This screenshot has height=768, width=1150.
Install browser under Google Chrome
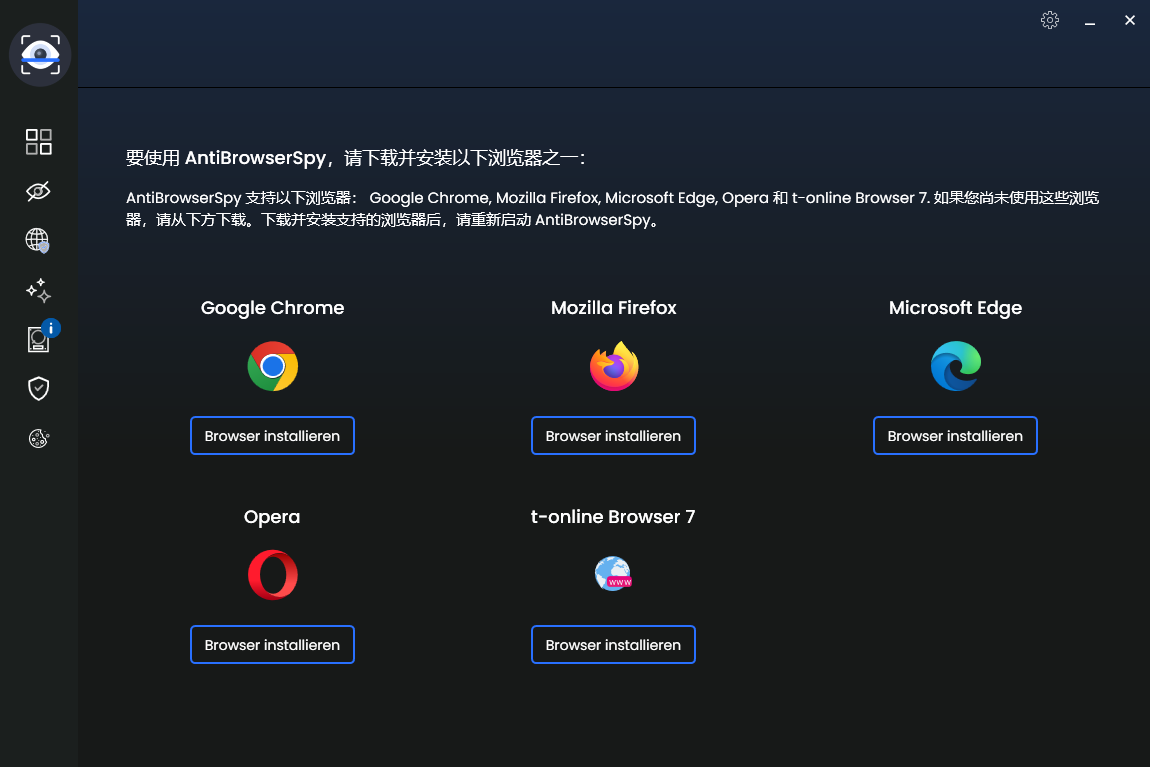[x=272, y=436]
